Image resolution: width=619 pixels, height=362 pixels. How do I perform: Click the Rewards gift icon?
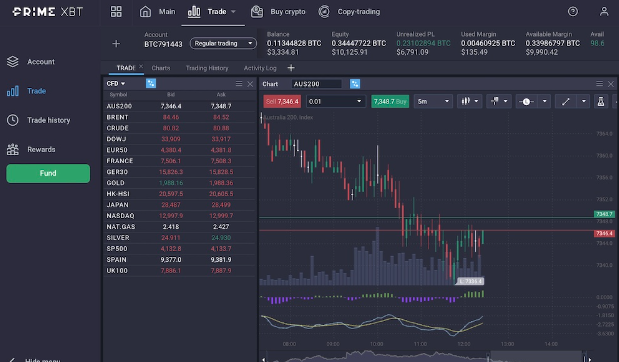pyautogui.click(x=13, y=149)
